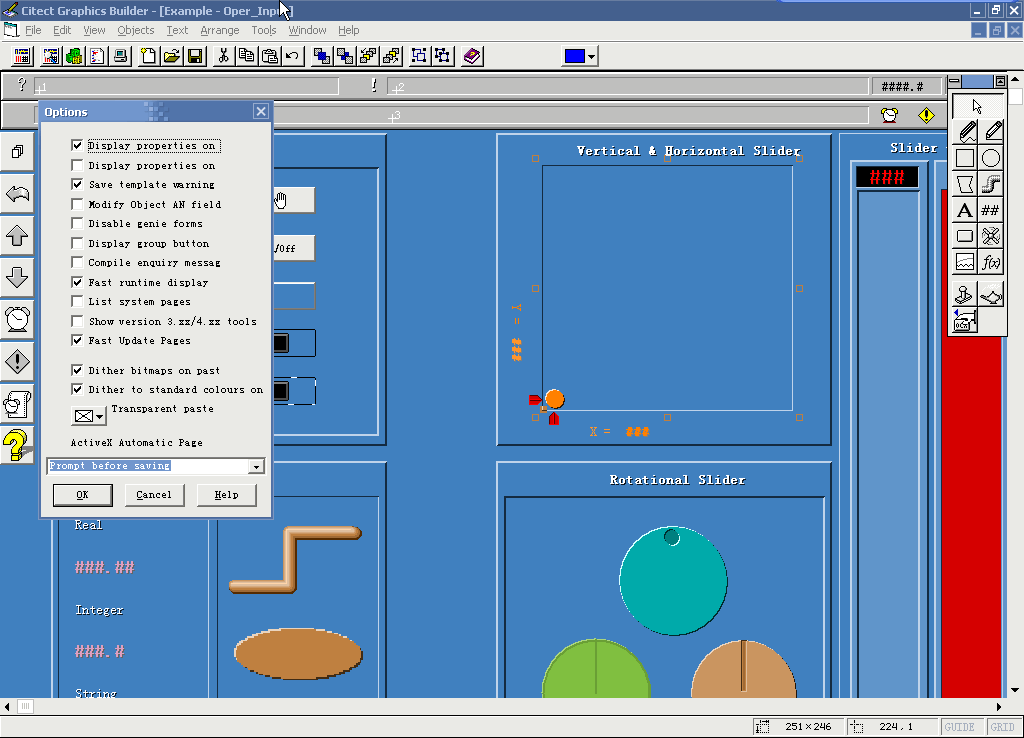Uncheck 'Dither bitmaps on past' option
This screenshot has width=1024, height=738.
point(77,370)
